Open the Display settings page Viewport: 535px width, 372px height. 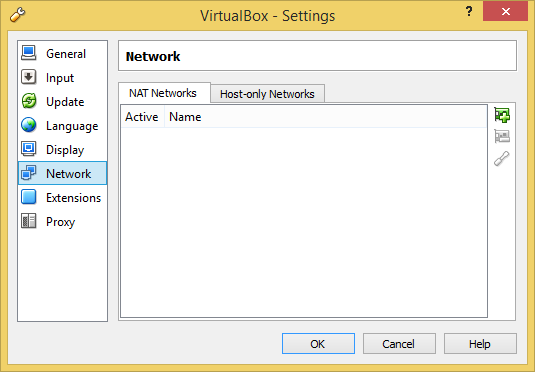click(x=62, y=149)
